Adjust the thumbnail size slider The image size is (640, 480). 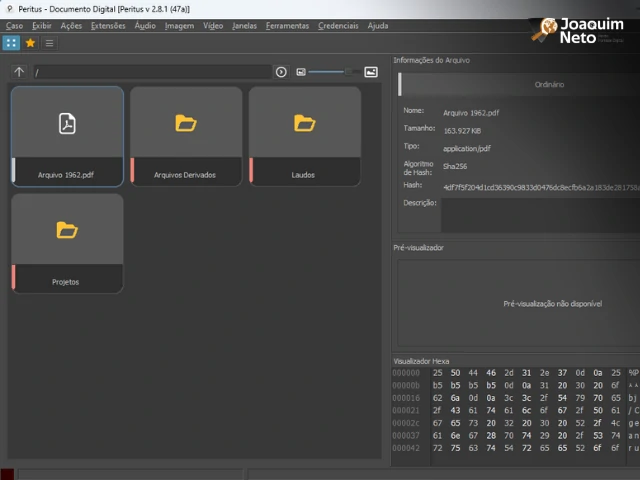click(347, 72)
